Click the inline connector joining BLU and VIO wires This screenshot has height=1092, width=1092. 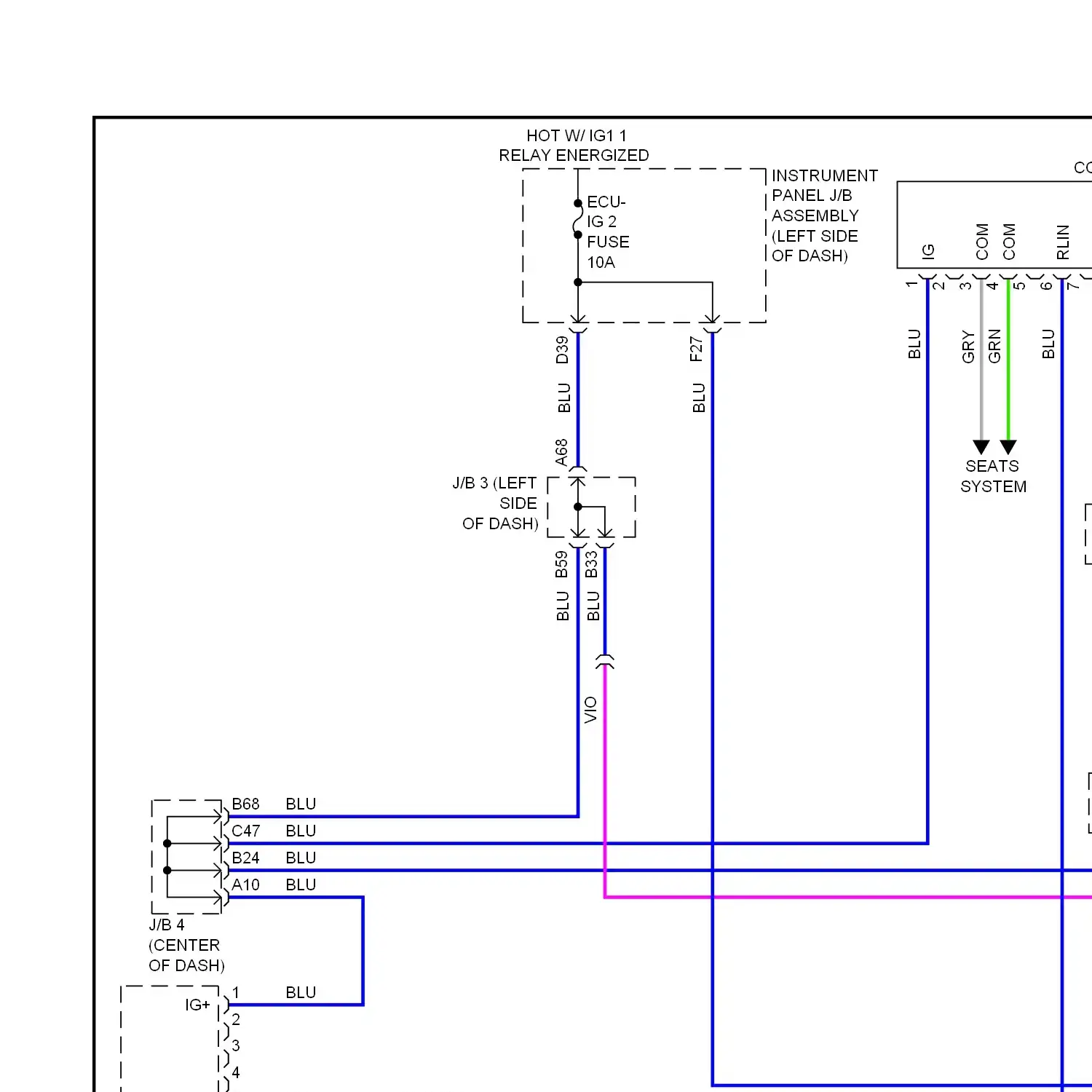[605, 662]
